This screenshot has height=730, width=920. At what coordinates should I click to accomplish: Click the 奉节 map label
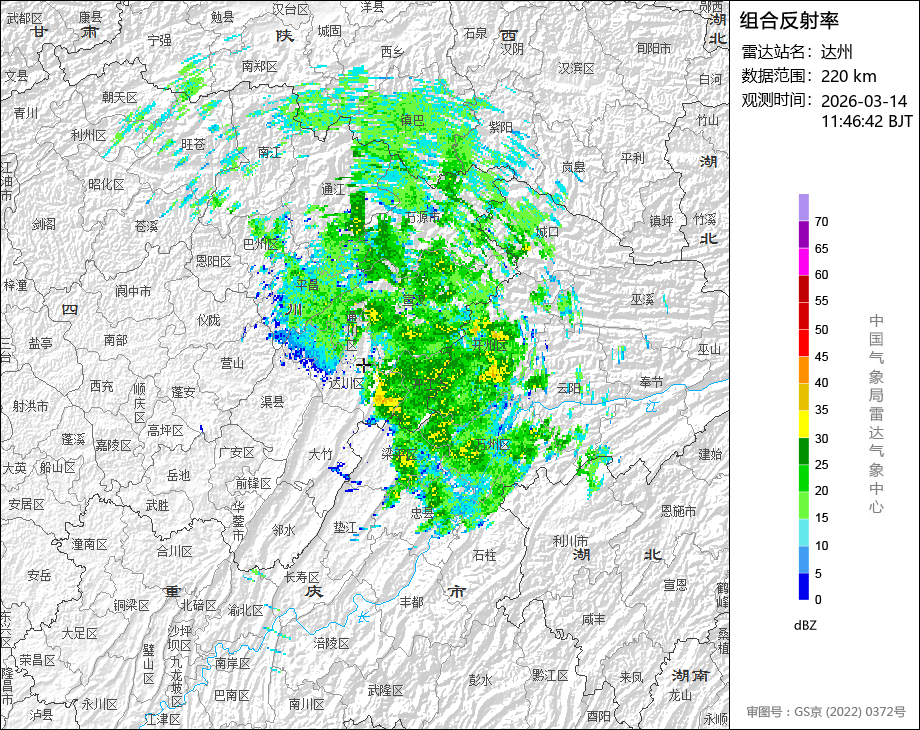pyautogui.click(x=651, y=382)
